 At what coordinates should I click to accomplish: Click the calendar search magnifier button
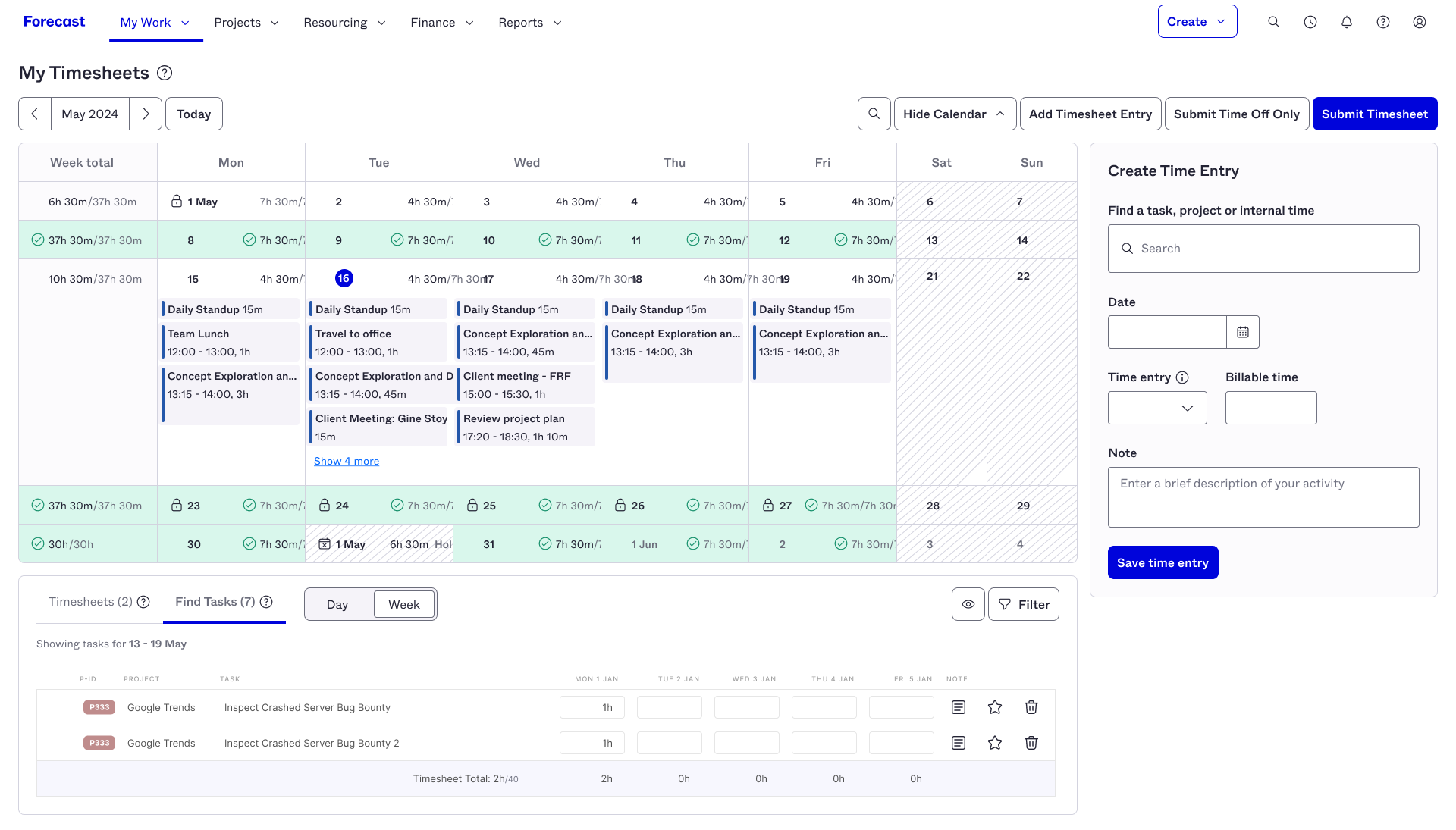874,114
